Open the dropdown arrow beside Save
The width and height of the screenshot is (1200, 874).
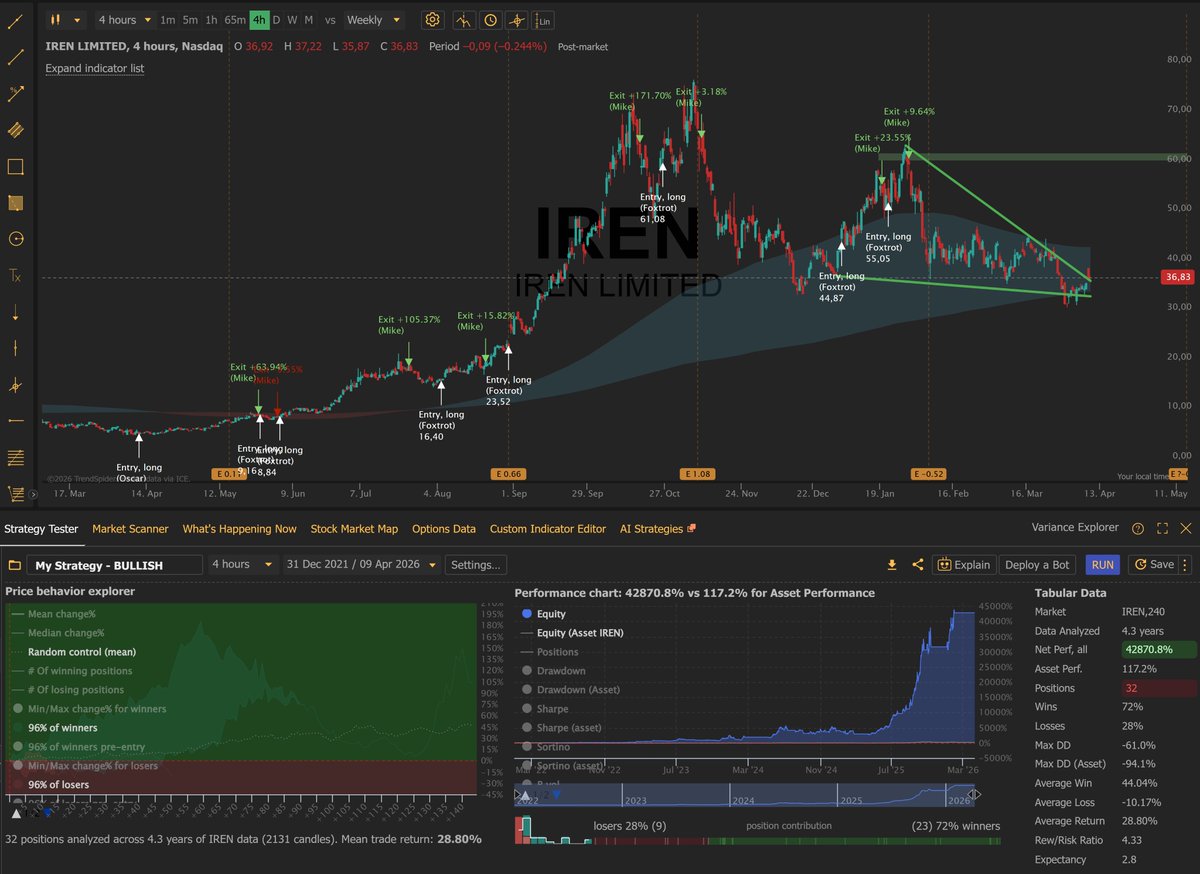tap(1186, 565)
